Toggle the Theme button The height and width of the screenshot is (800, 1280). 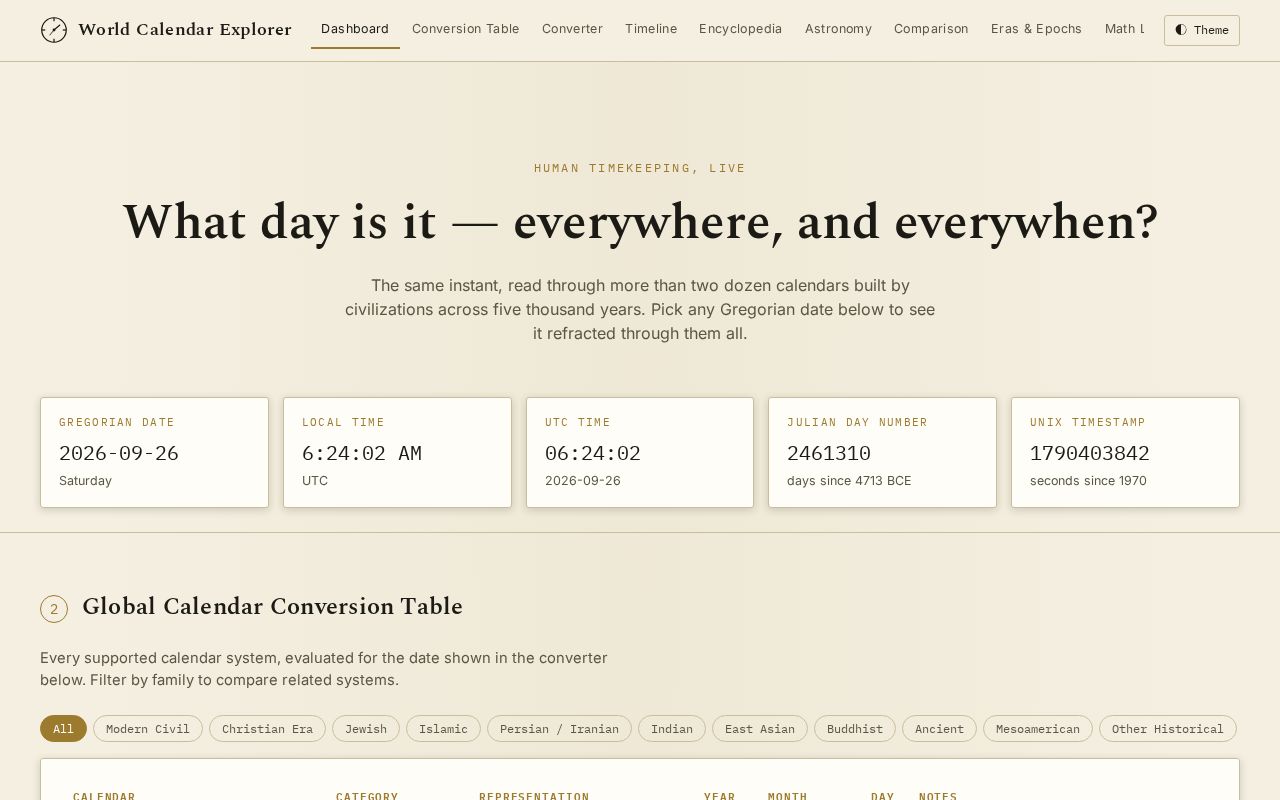coord(1201,30)
